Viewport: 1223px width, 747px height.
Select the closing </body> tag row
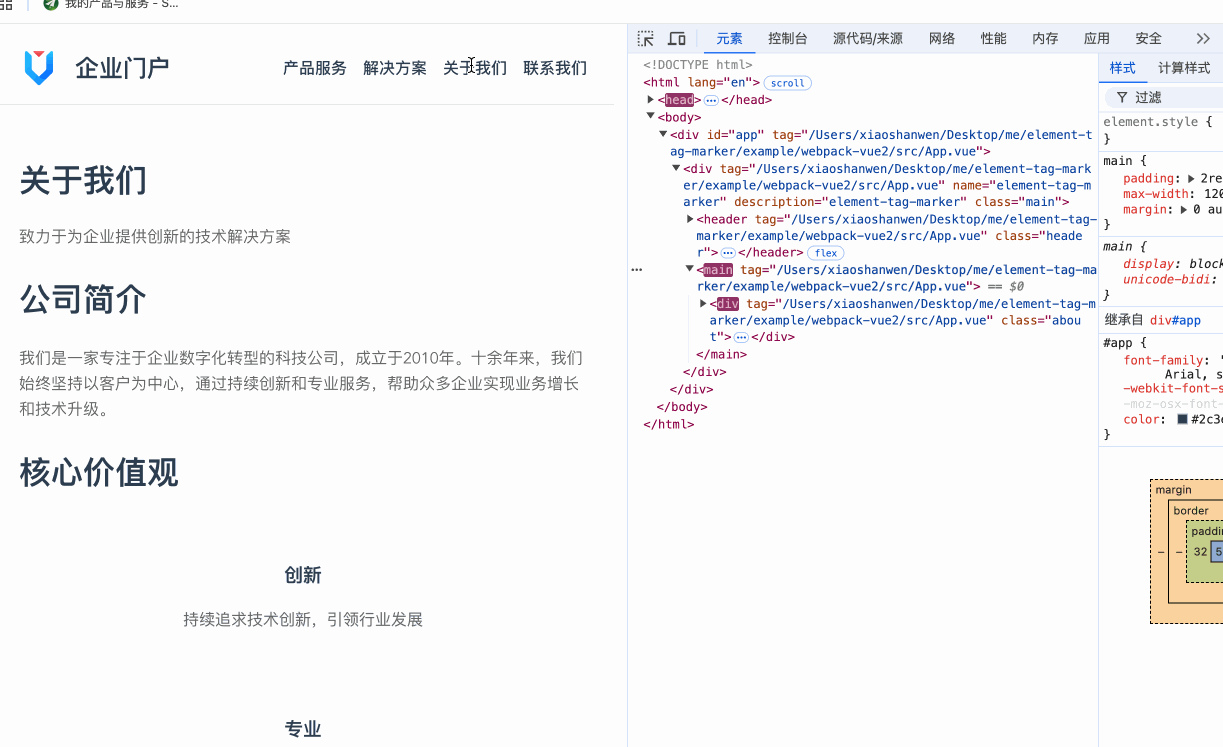pyautogui.click(x=682, y=407)
